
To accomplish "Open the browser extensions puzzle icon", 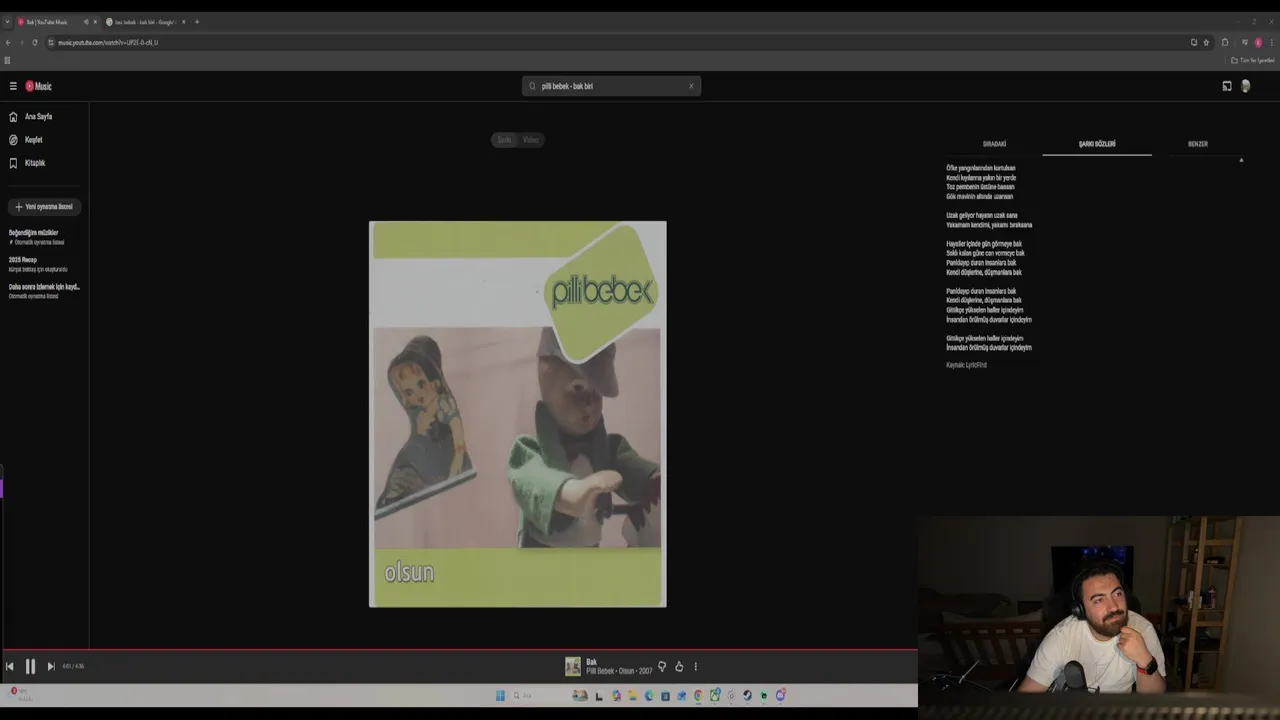I will point(1225,43).
